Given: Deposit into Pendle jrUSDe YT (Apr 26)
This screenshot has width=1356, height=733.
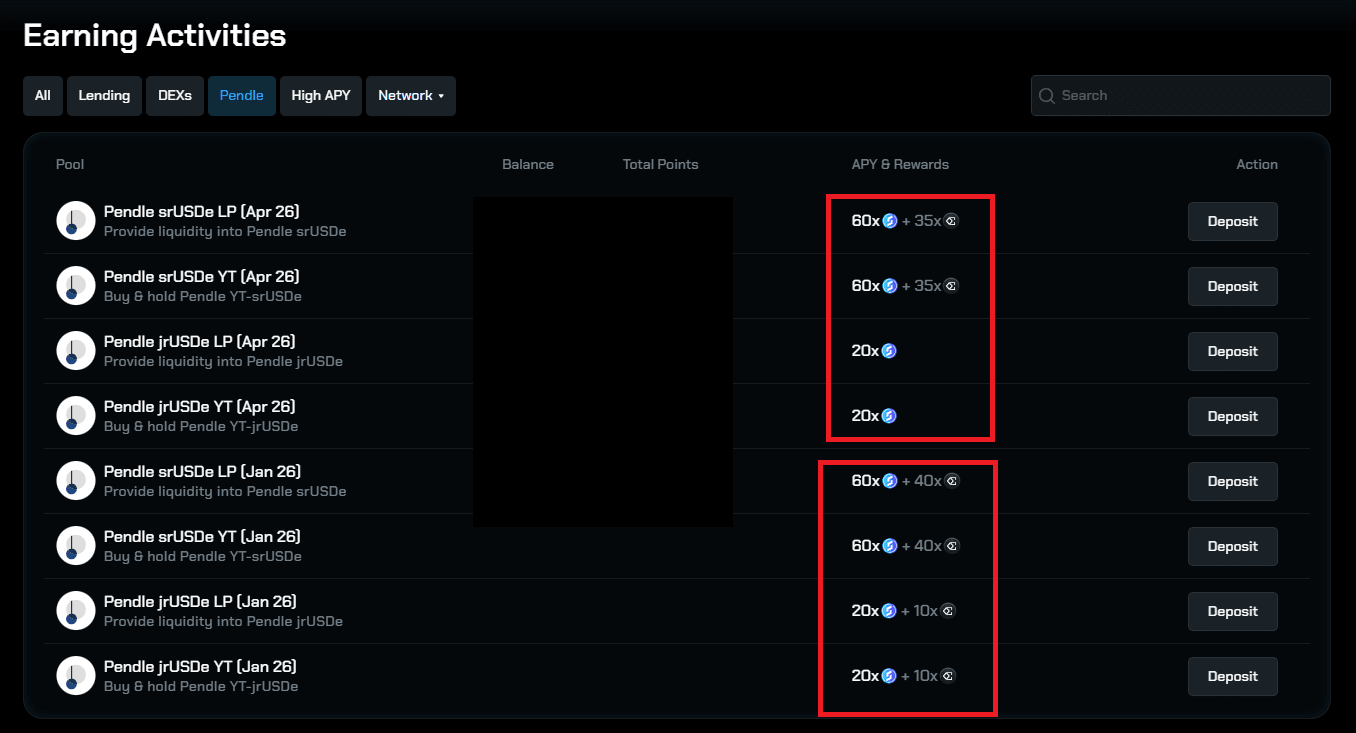Looking at the screenshot, I should (1233, 416).
